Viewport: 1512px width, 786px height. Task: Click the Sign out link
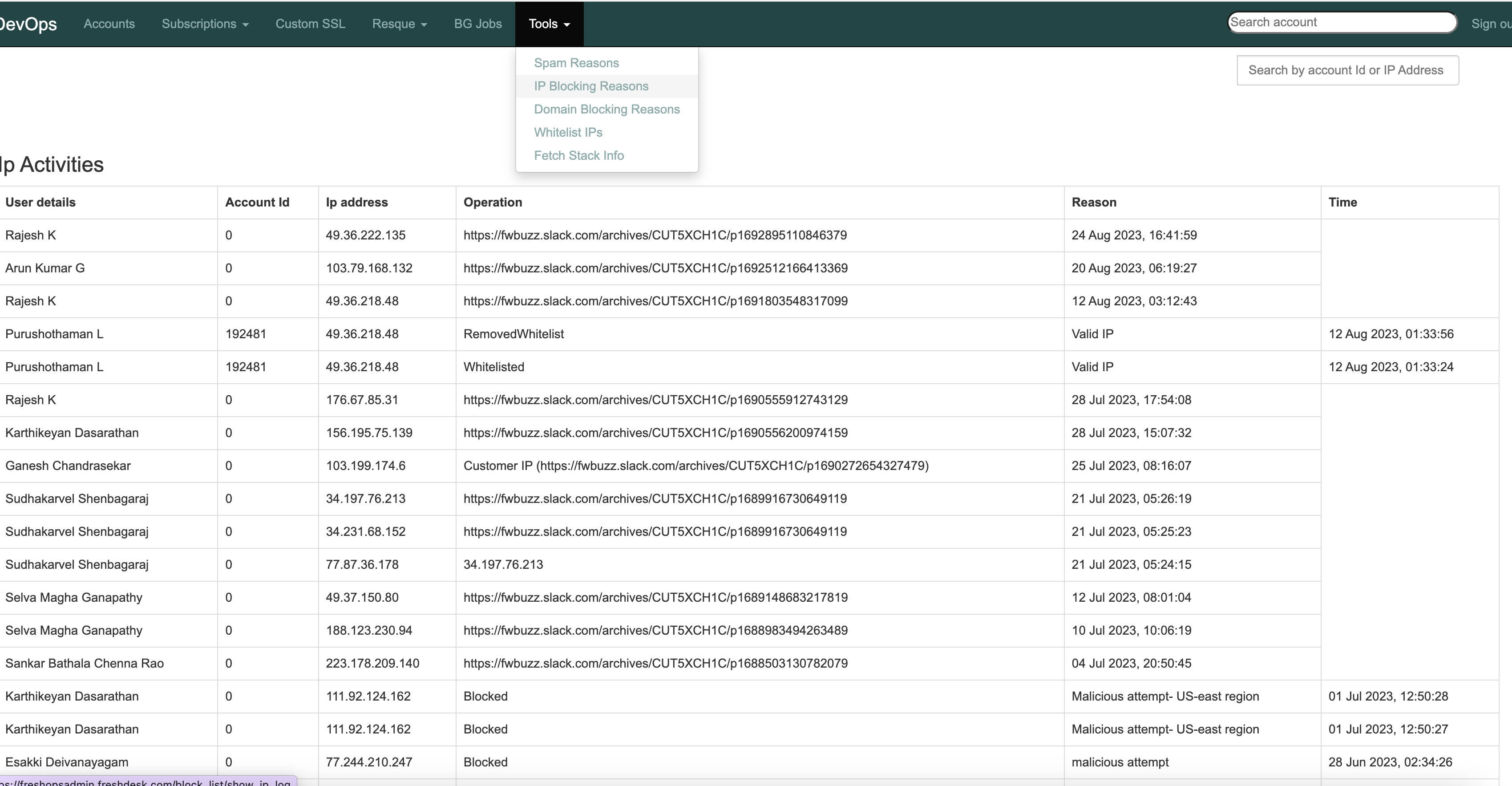pyautogui.click(x=1491, y=24)
